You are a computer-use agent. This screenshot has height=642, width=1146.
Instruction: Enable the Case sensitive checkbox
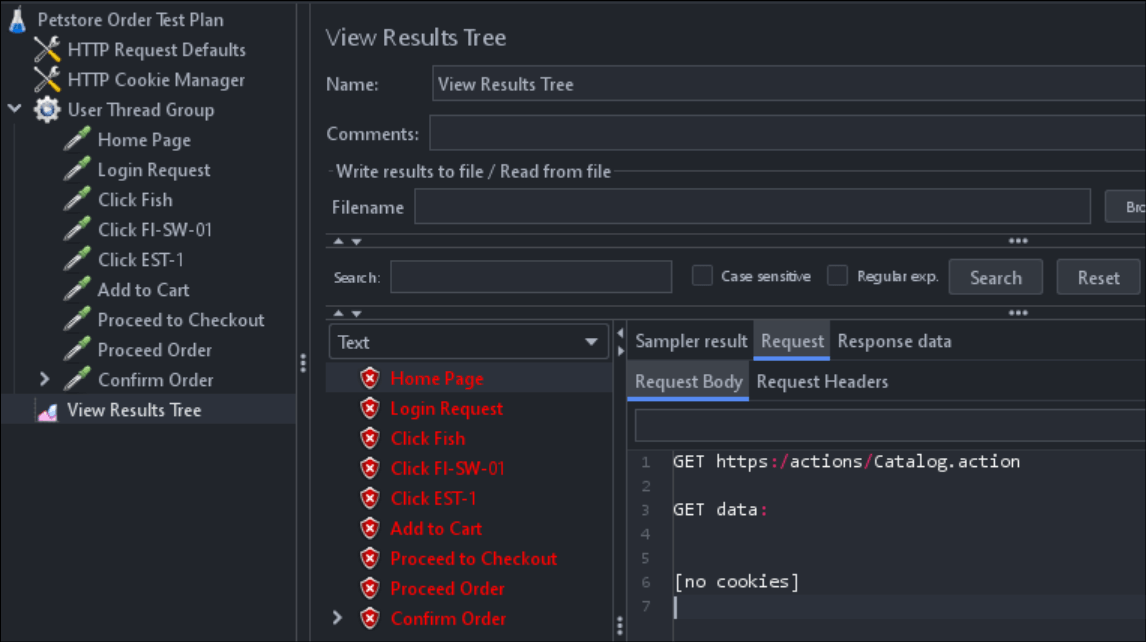pos(702,276)
